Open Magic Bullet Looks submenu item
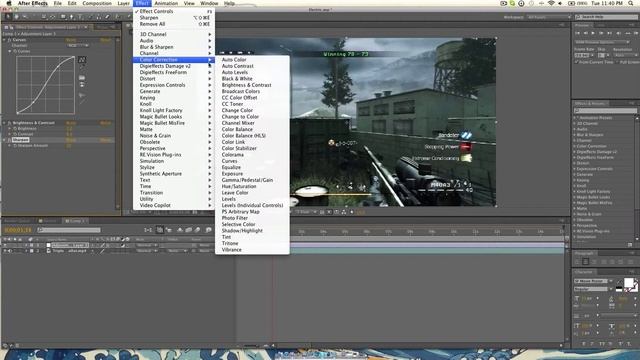This screenshot has height=360, width=640. (174, 117)
